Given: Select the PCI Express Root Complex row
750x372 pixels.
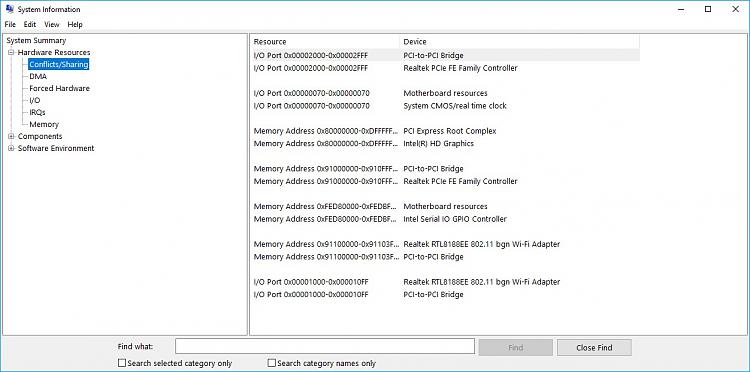Looking at the screenshot, I should pyautogui.click(x=445, y=131).
